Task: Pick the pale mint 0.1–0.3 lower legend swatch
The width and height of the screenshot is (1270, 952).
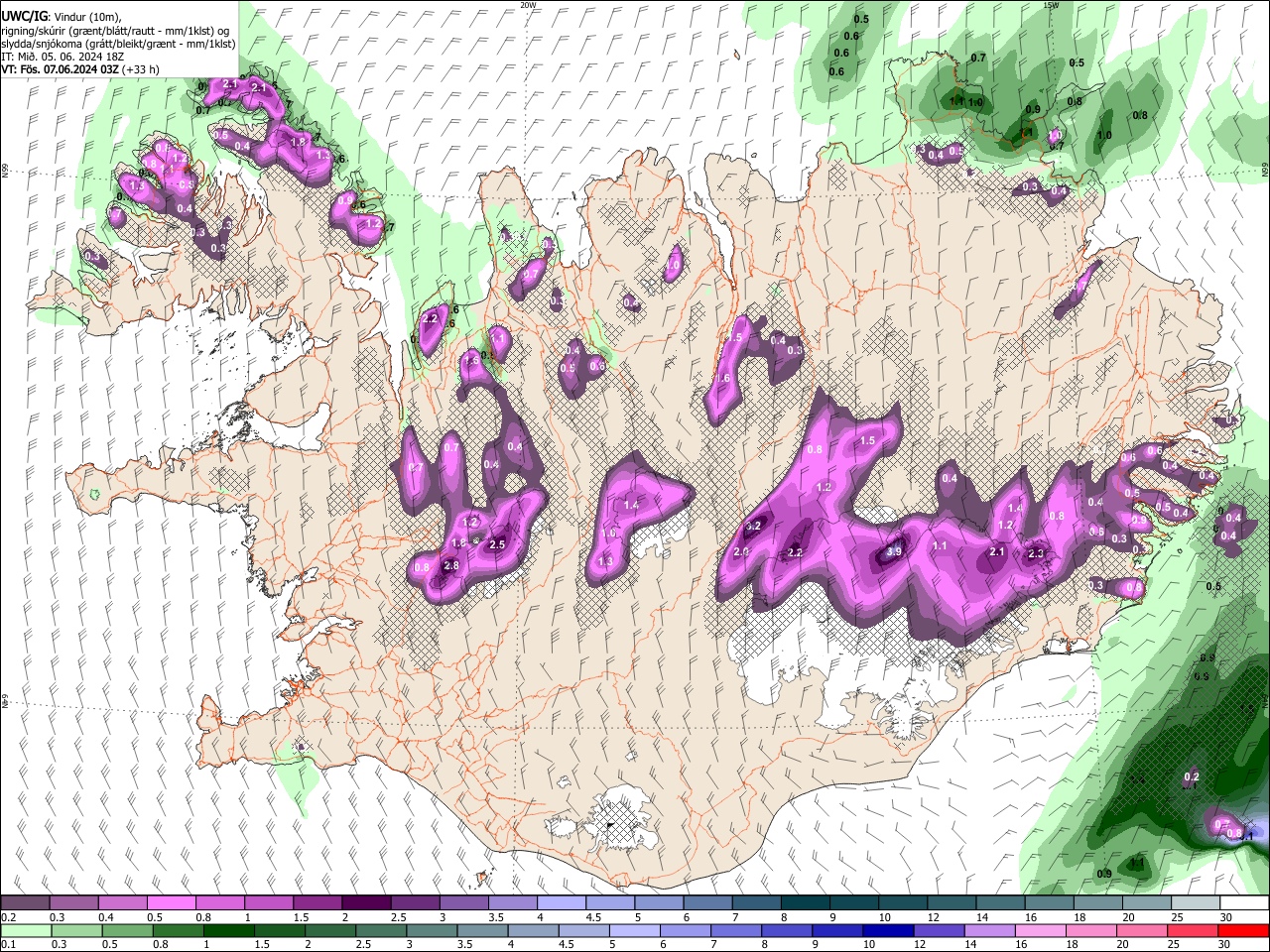Action: (26, 930)
